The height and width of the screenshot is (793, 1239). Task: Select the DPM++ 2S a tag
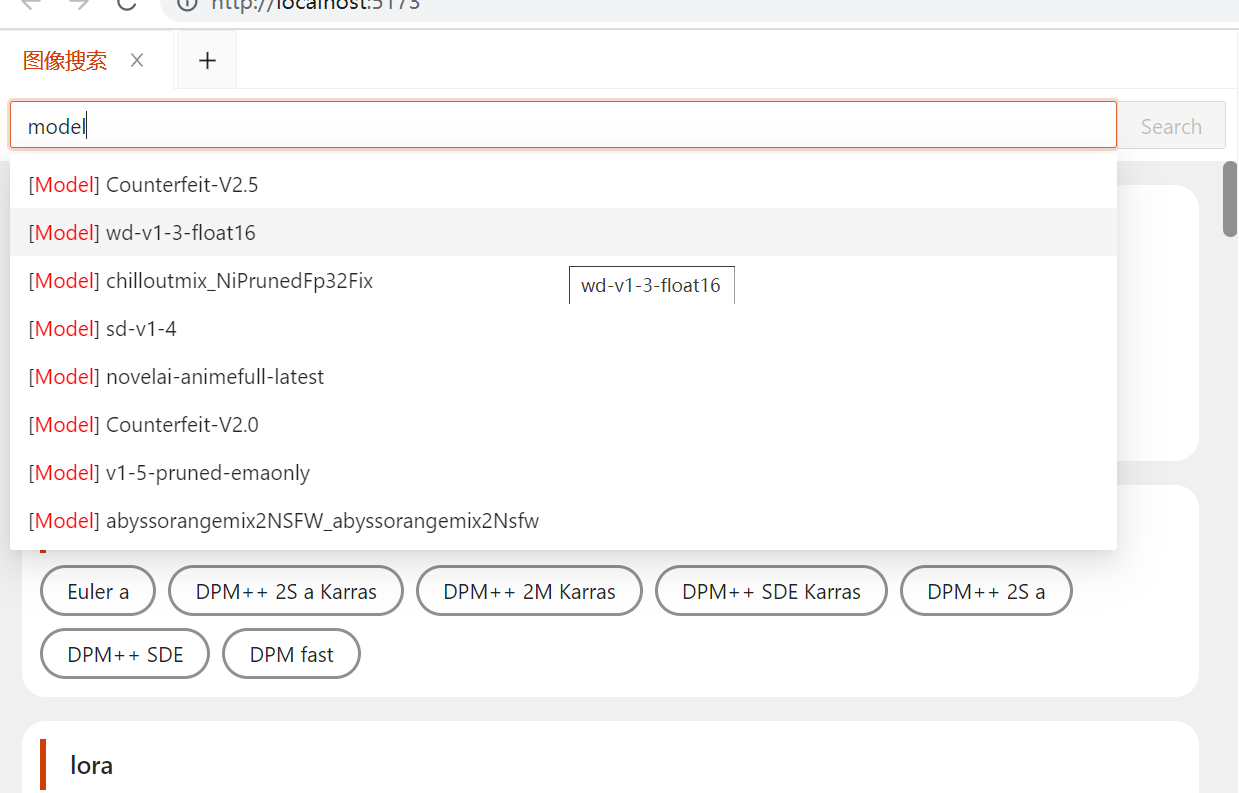986,591
